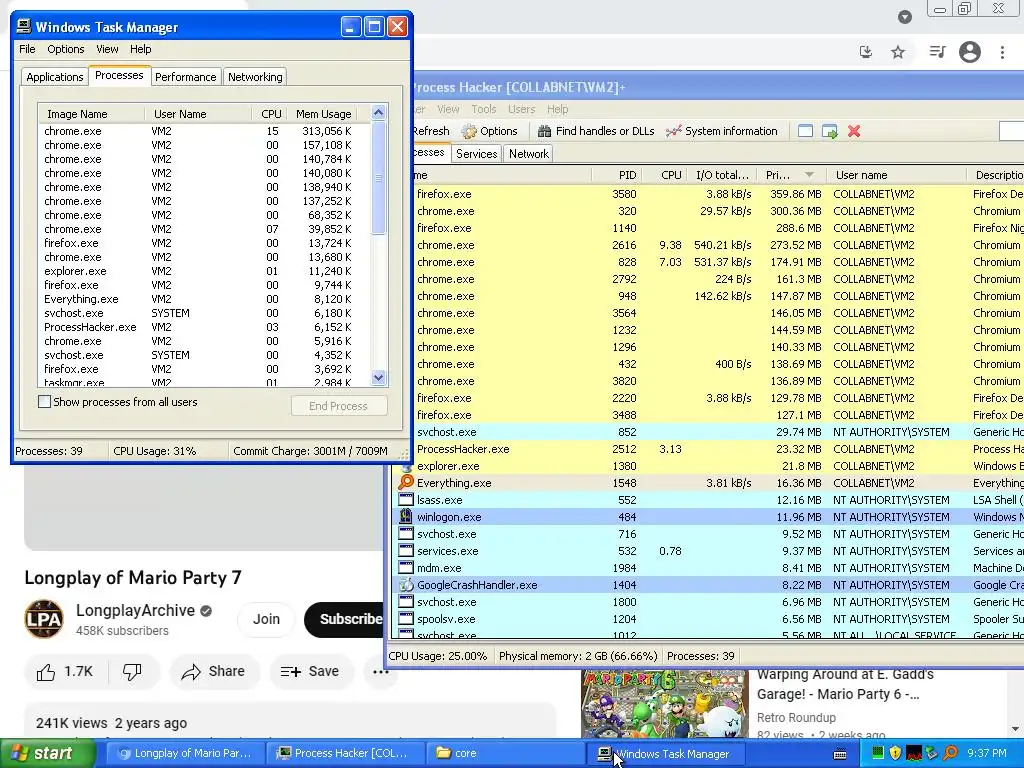Select explorer.exe row in Task Manager
Viewport: 1024px width, 768px height.
[204, 271]
